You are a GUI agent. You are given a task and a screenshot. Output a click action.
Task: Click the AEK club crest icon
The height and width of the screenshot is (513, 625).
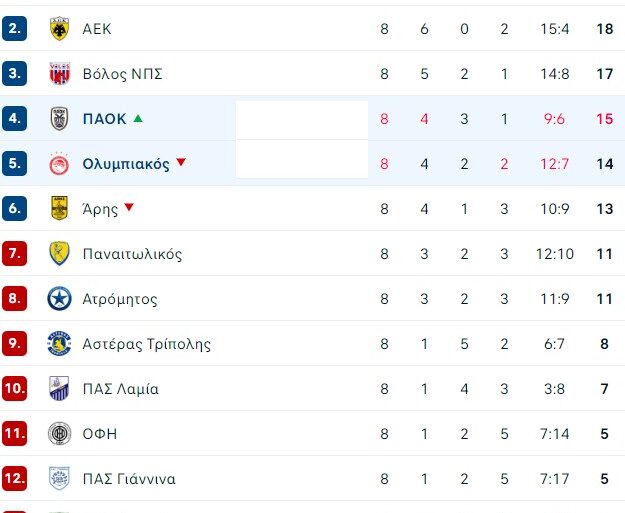[x=60, y=29]
